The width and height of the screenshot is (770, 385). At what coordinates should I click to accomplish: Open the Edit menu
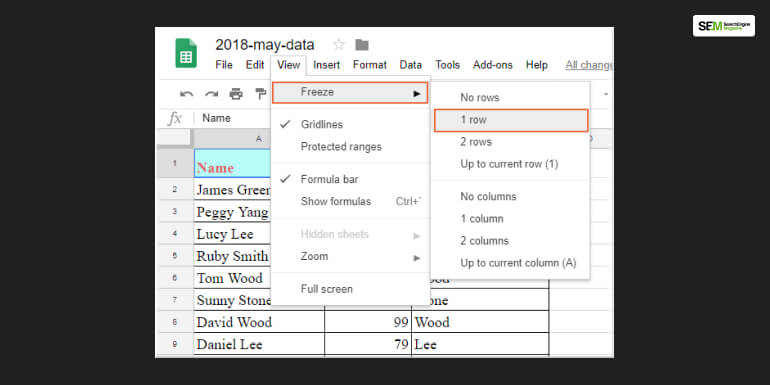pyautogui.click(x=255, y=65)
